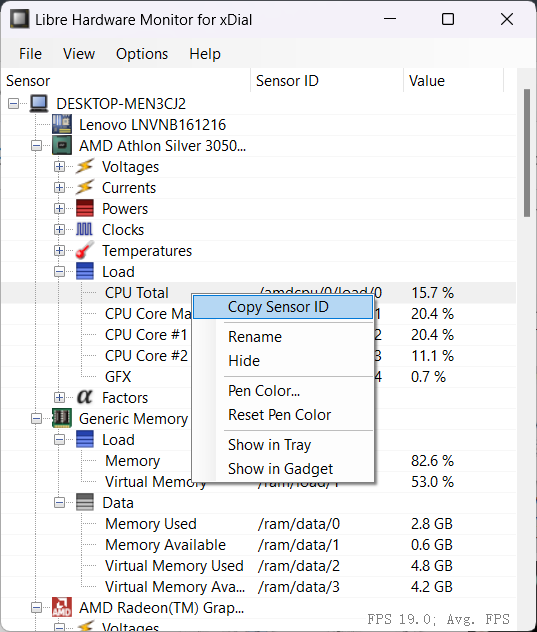
Task: Click the Generic Memory RAM chip icon
Action: pos(62,418)
